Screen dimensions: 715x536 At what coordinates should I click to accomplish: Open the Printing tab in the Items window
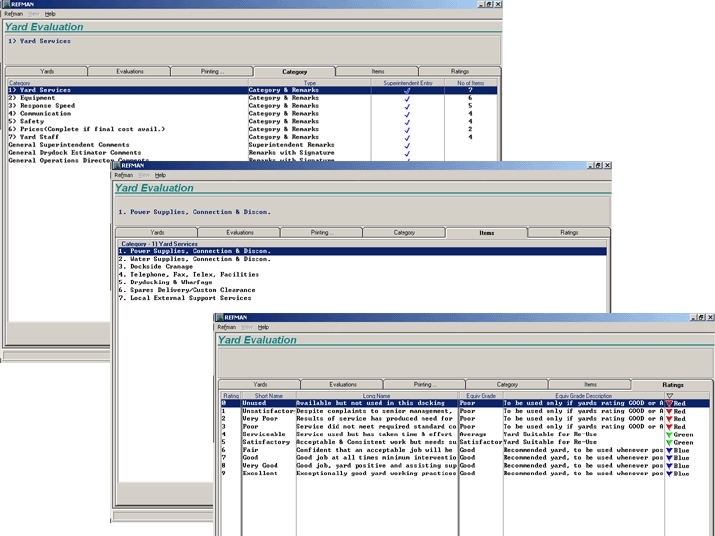(x=322, y=232)
